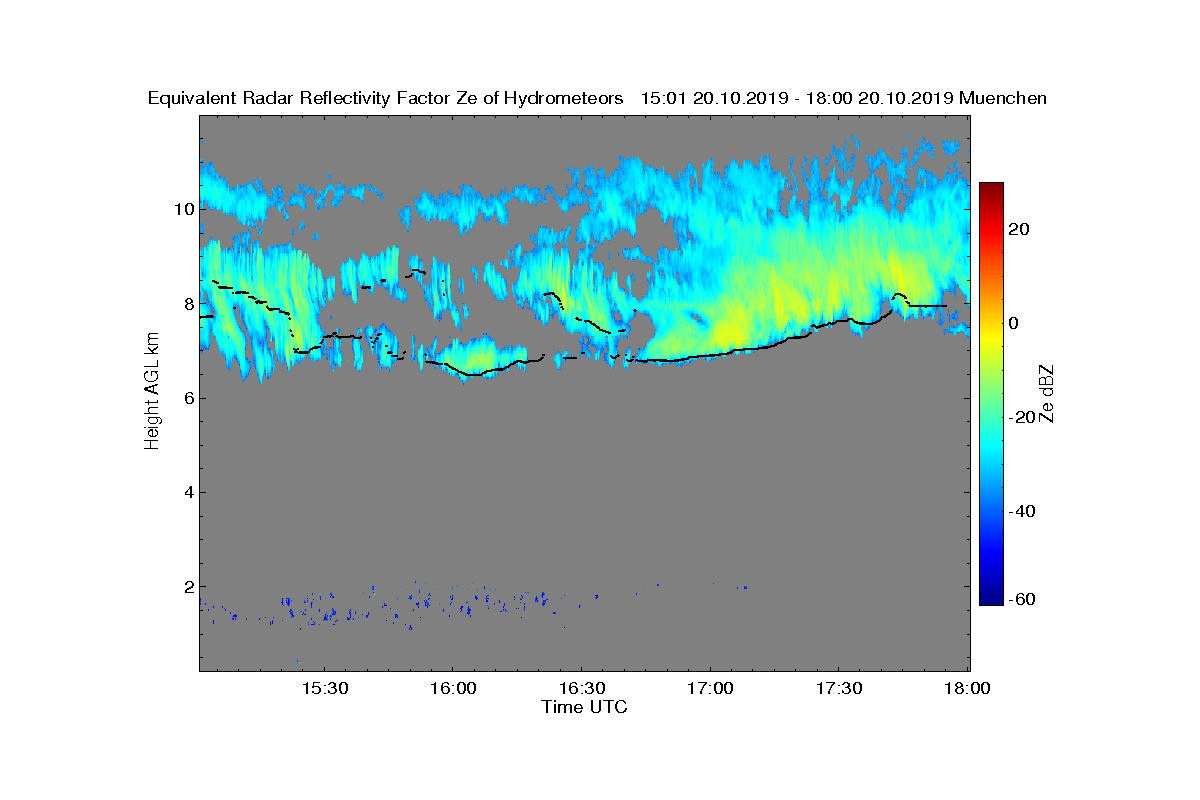Click the '-60' colorbar tick label
The height and width of the screenshot is (800, 1200).
point(1023,599)
